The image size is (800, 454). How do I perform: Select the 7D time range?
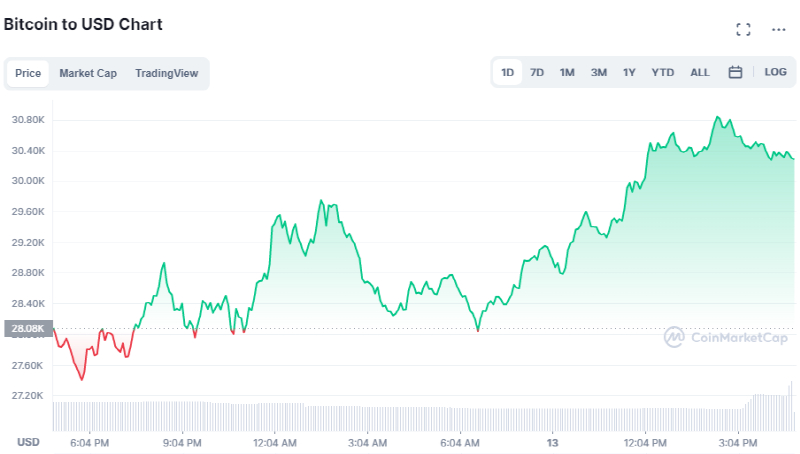tap(537, 72)
